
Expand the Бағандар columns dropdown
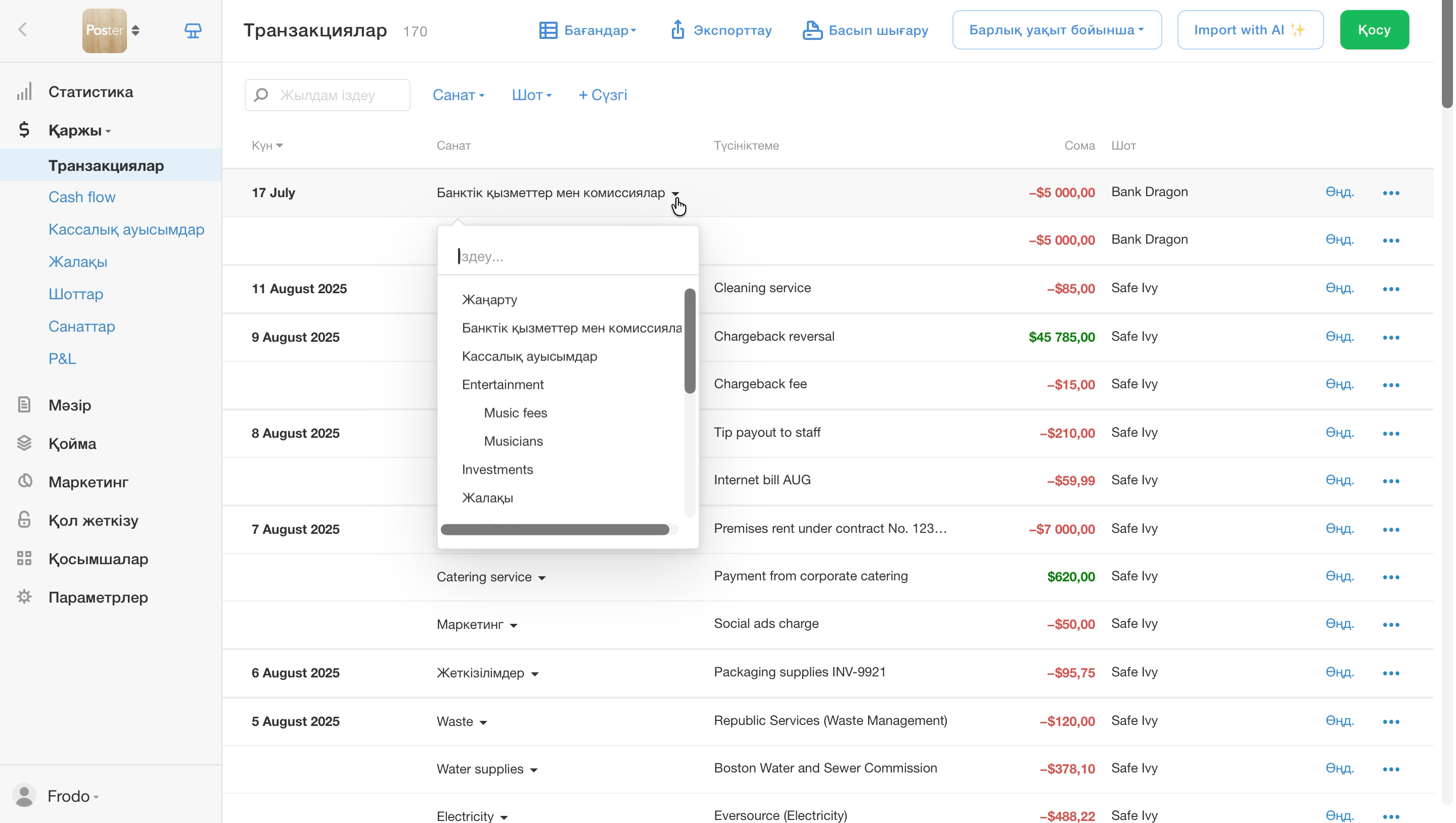click(588, 30)
